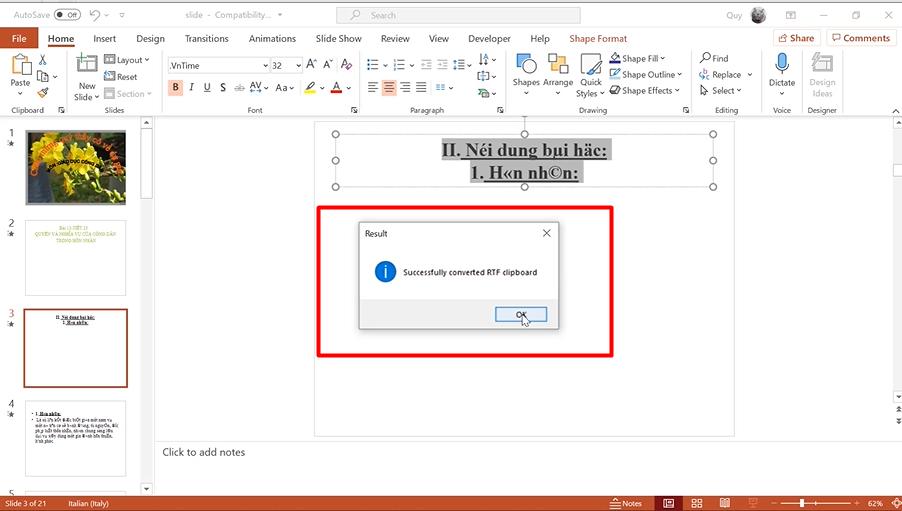Switch to the Shape Format tab
The image size is (902, 511).
coord(598,38)
